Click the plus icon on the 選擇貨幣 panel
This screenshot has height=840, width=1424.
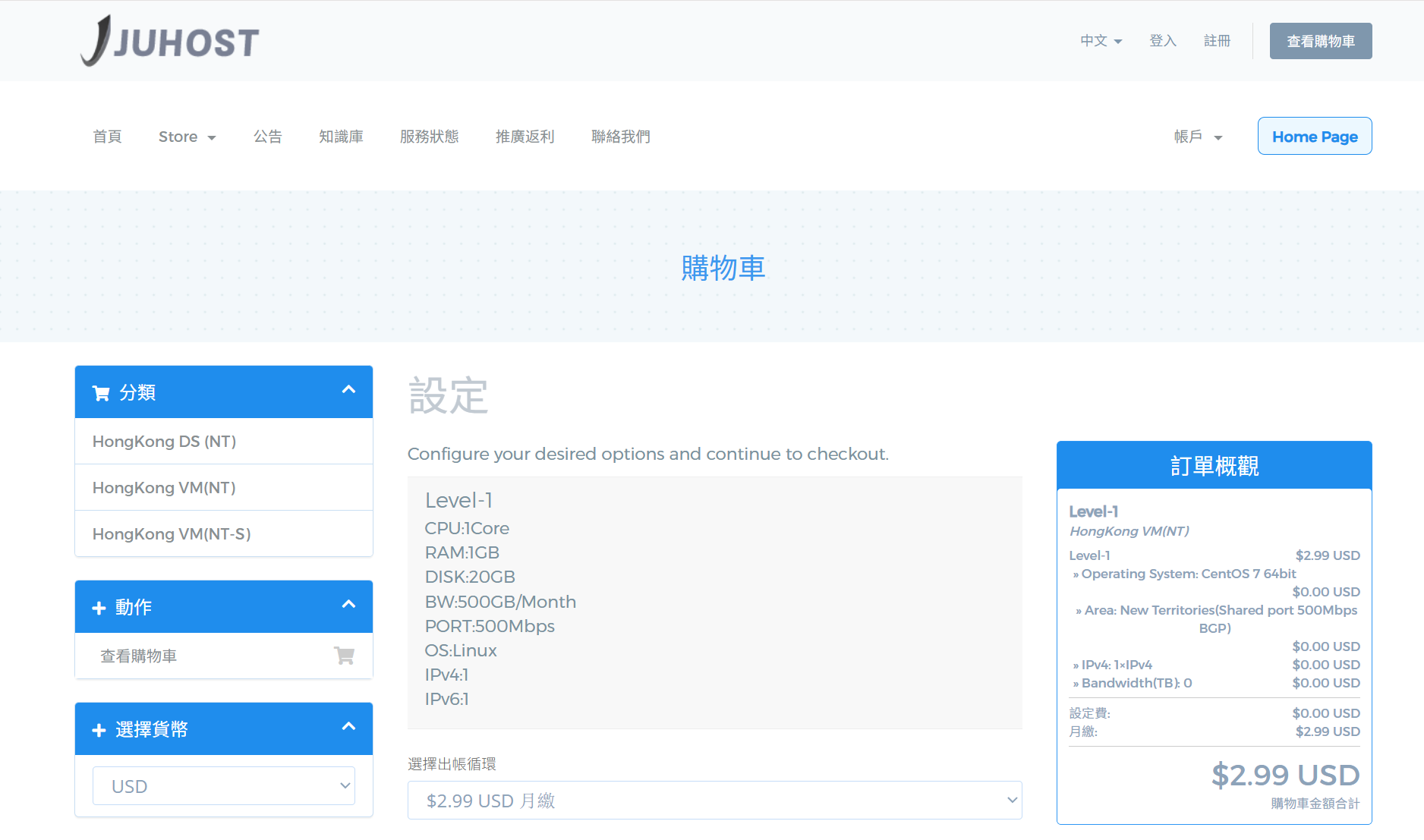click(99, 729)
